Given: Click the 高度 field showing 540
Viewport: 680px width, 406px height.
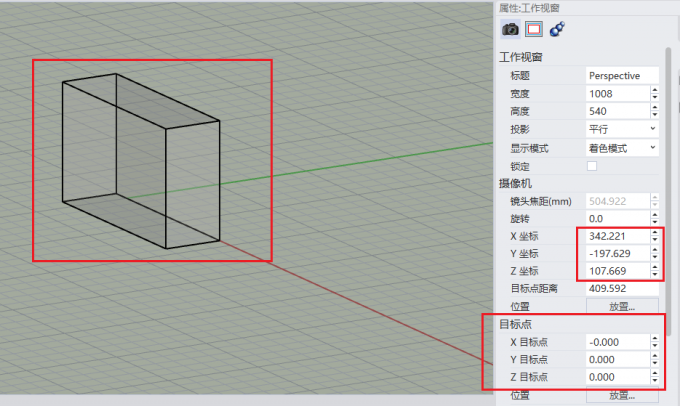Looking at the screenshot, I should click(x=618, y=111).
